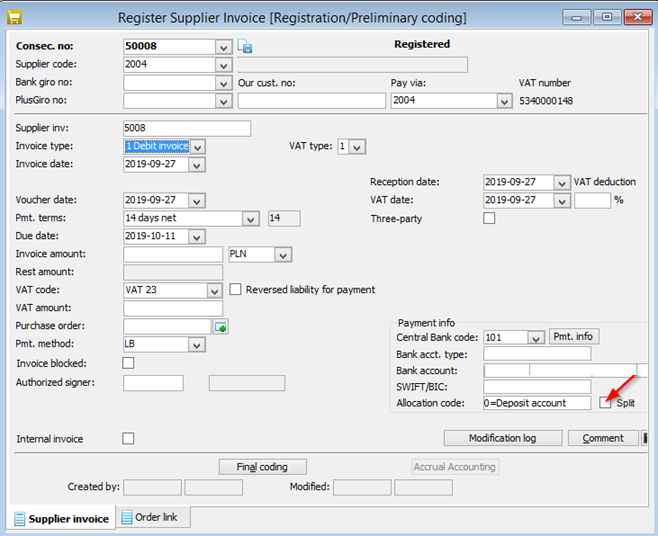
Task: Open the Modification log
Action: click(501, 438)
